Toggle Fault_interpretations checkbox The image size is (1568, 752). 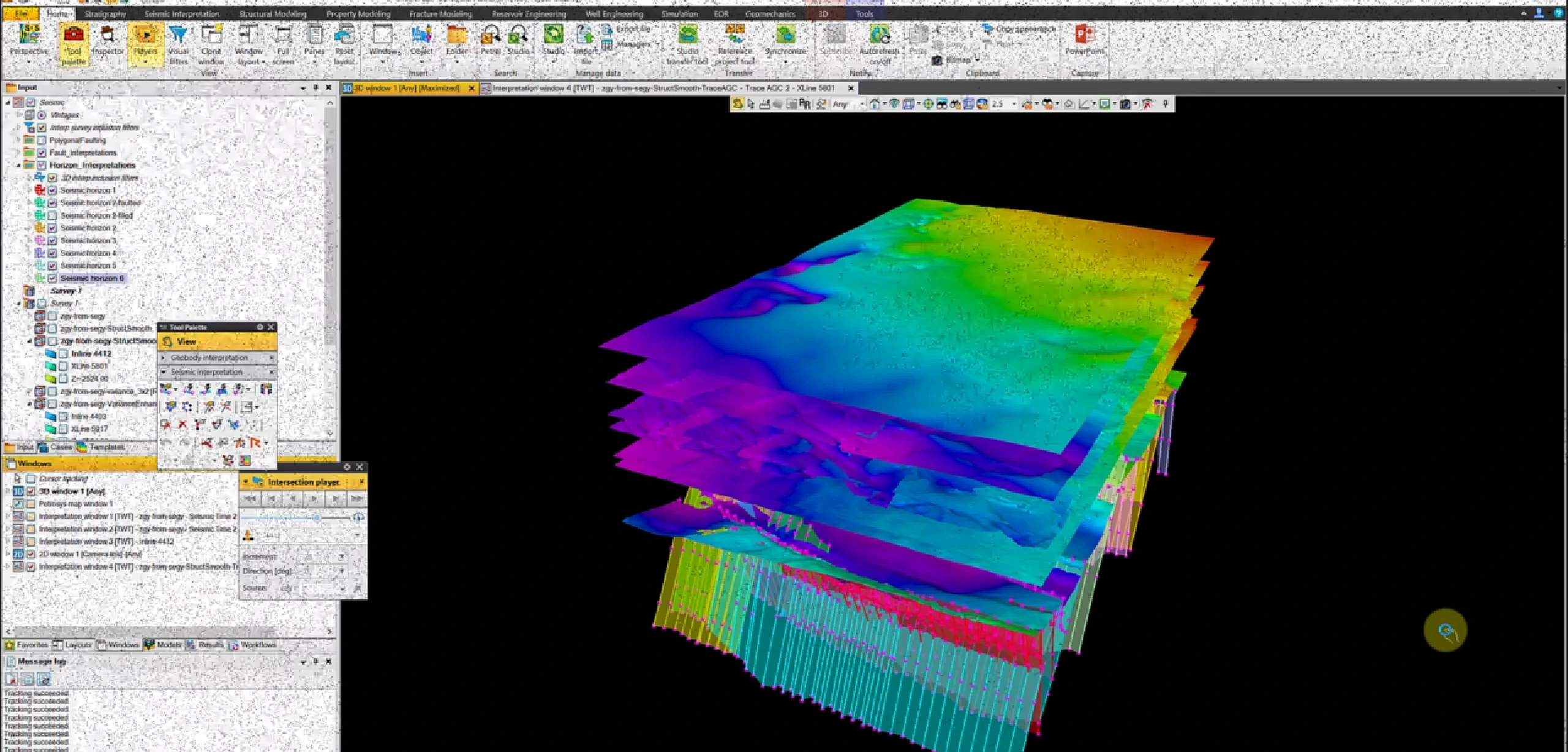pos(42,153)
